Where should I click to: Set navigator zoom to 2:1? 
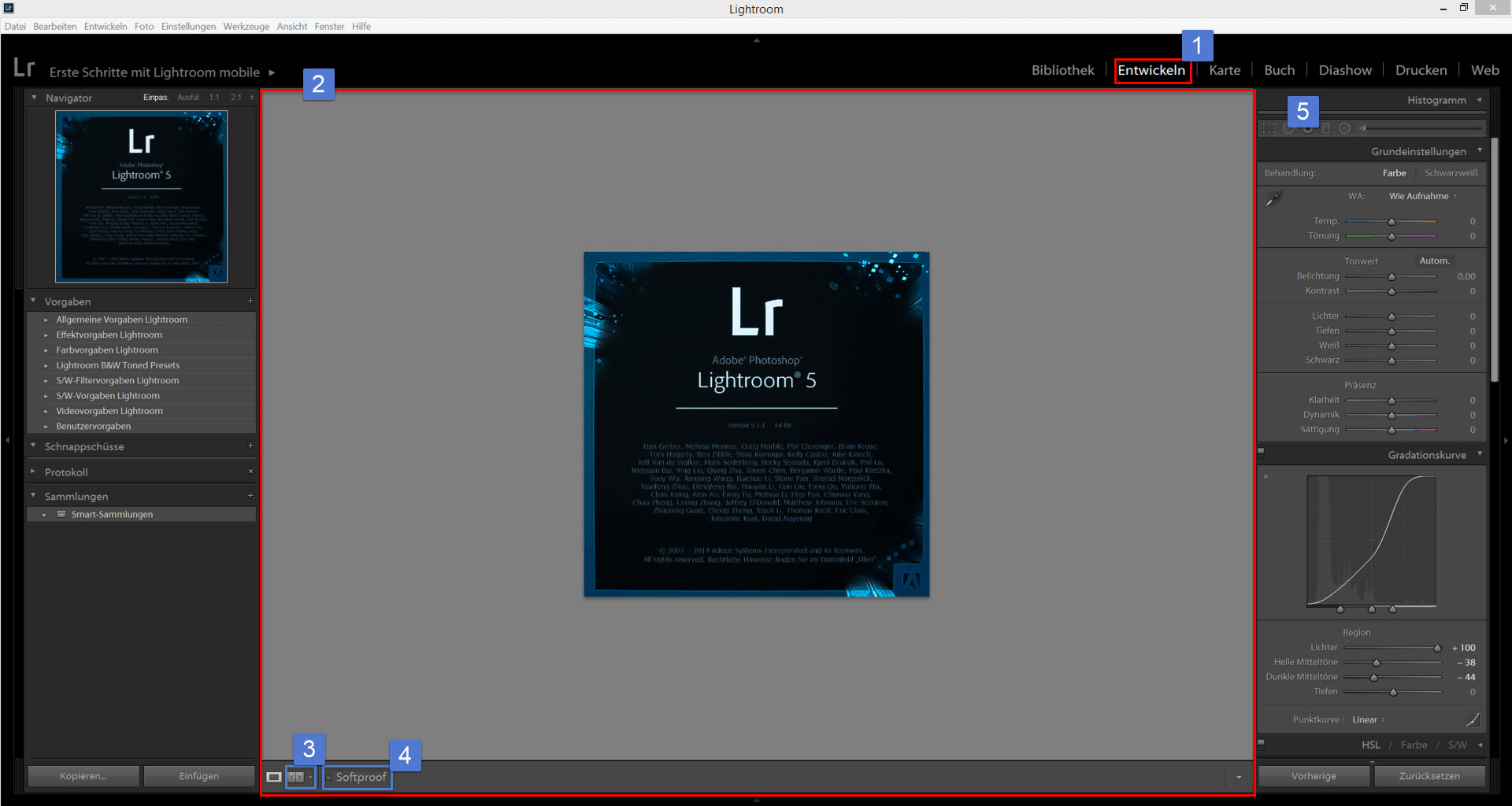(236, 98)
